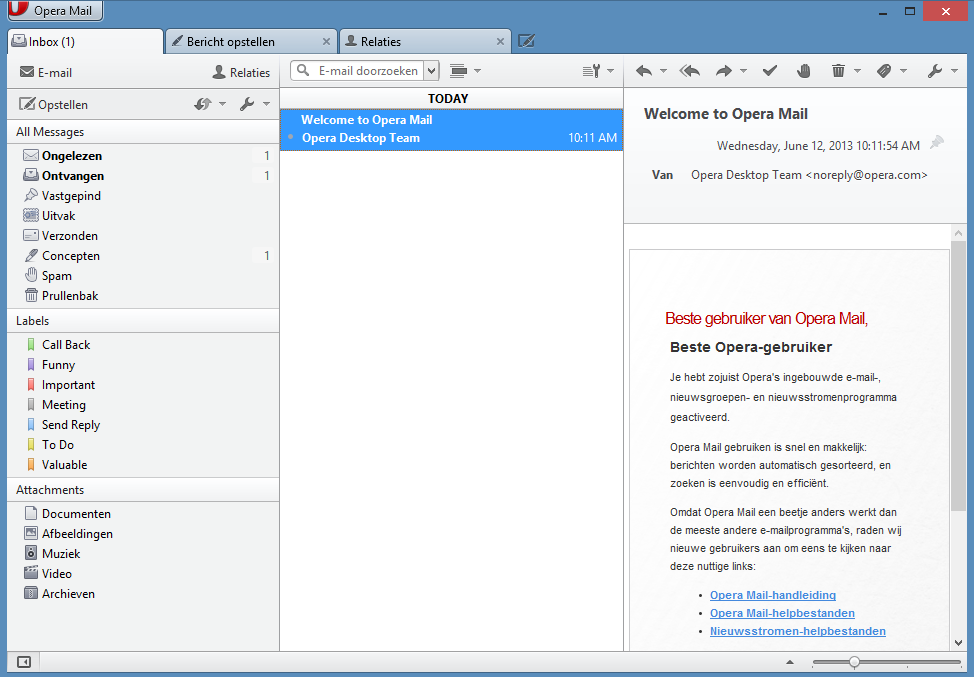Click the trash can delete icon
The height and width of the screenshot is (677, 974).
click(x=838, y=71)
